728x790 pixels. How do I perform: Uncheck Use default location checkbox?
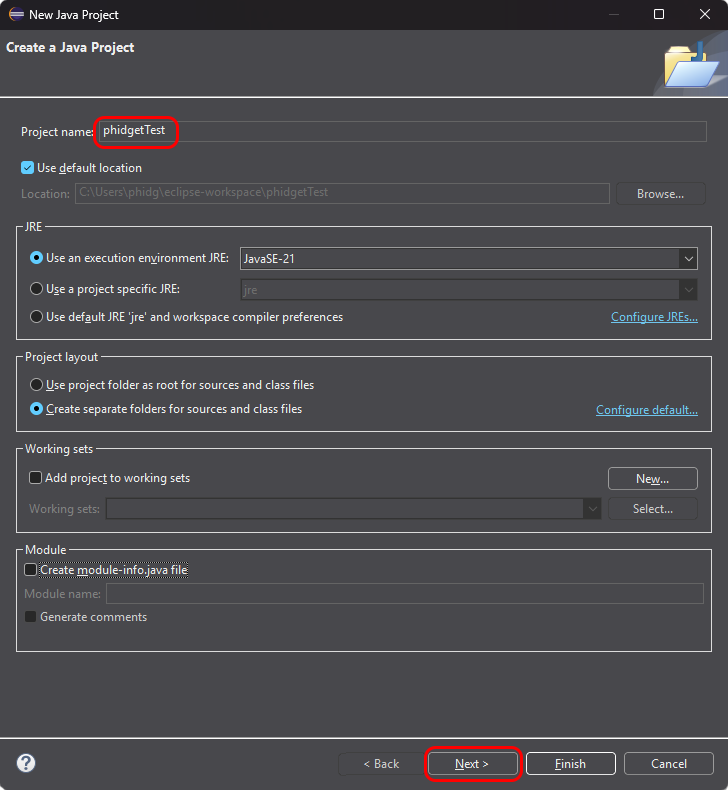[28, 168]
